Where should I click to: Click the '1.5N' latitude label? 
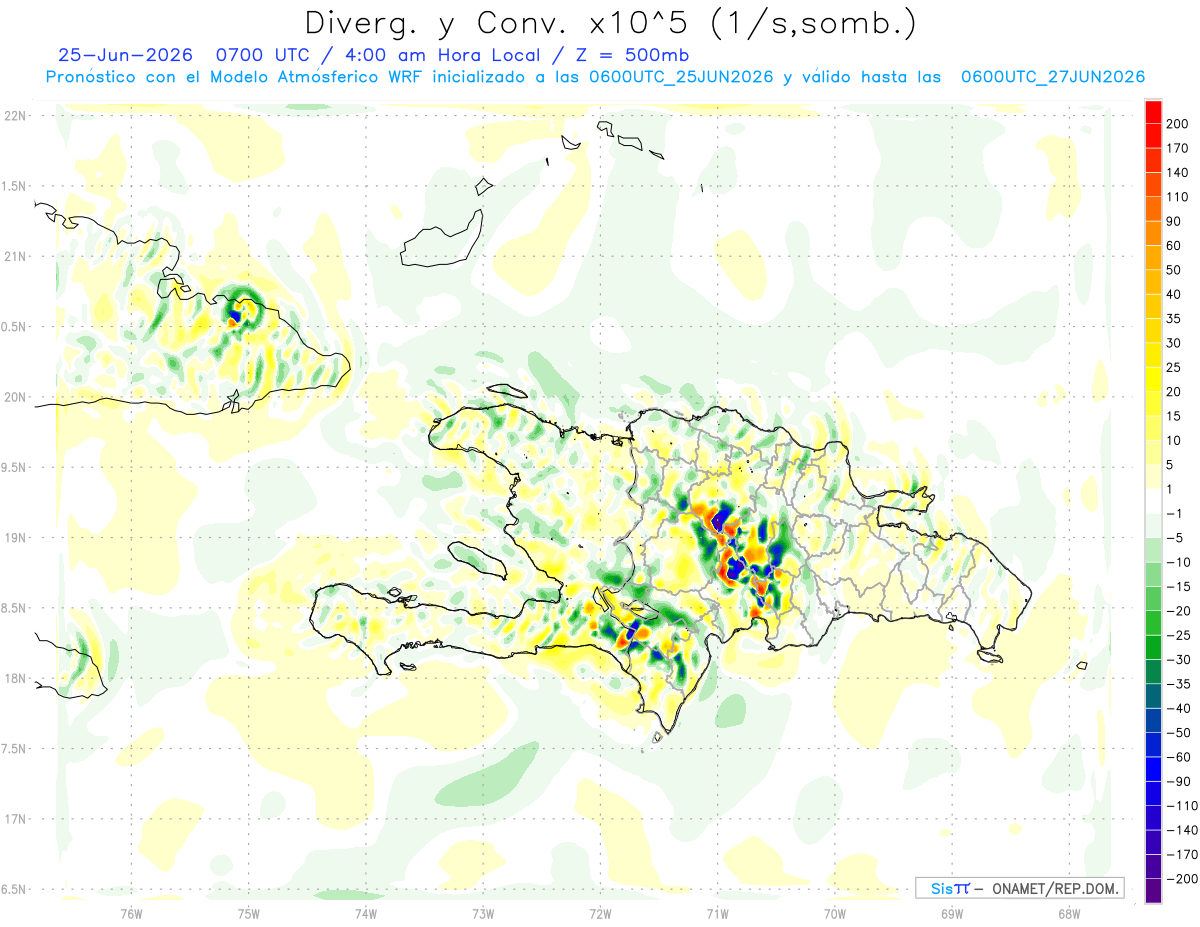pos(16,186)
